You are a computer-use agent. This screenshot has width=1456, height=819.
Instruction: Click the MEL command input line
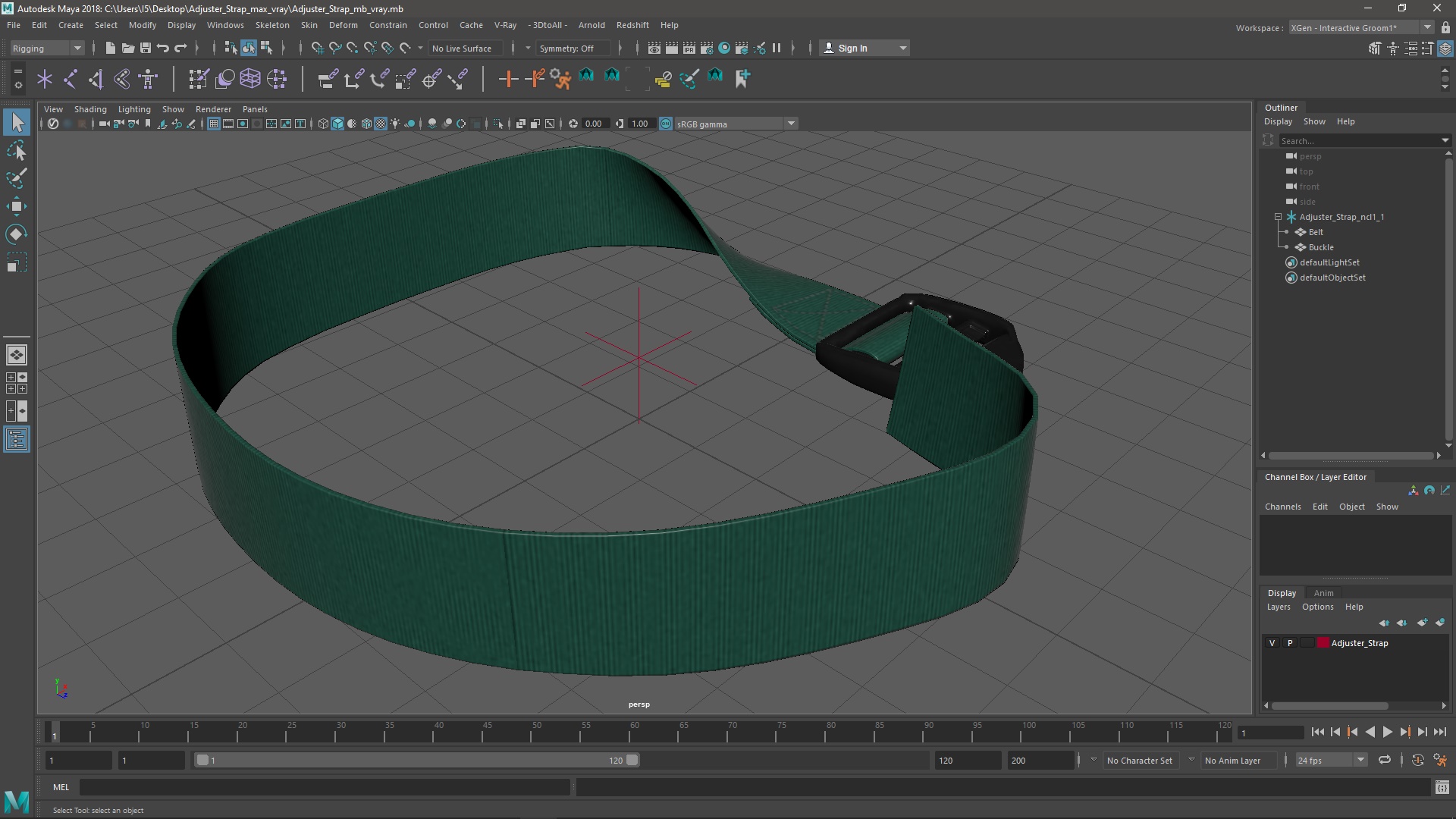coord(325,787)
